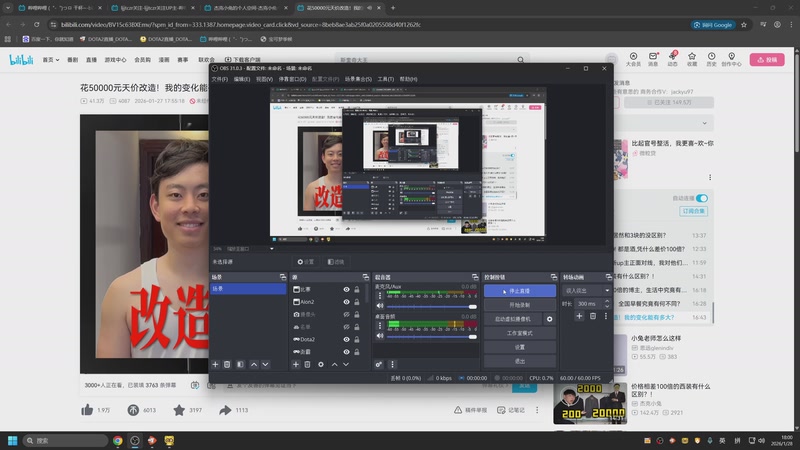Hide the first source in sources list
The width and height of the screenshot is (800, 450).
coord(346,289)
